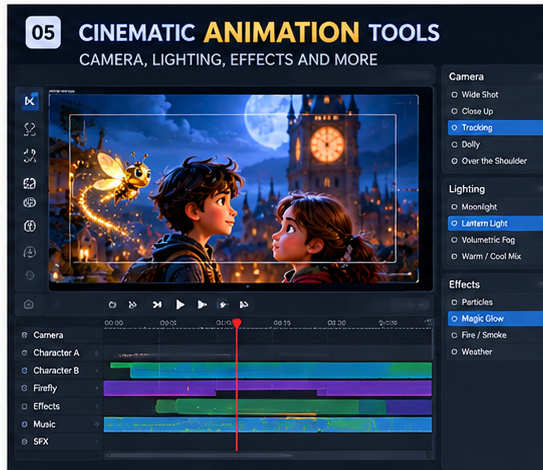Select the highlighted K tool icon
Image resolution: width=543 pixels, height=470 pixels.
pyautogui.click(x=30, y=101)
